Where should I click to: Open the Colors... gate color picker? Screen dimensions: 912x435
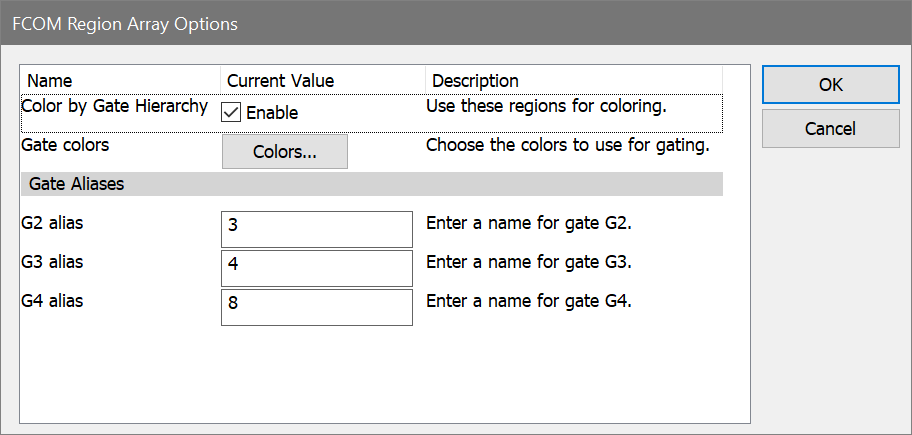coord(284,152)
